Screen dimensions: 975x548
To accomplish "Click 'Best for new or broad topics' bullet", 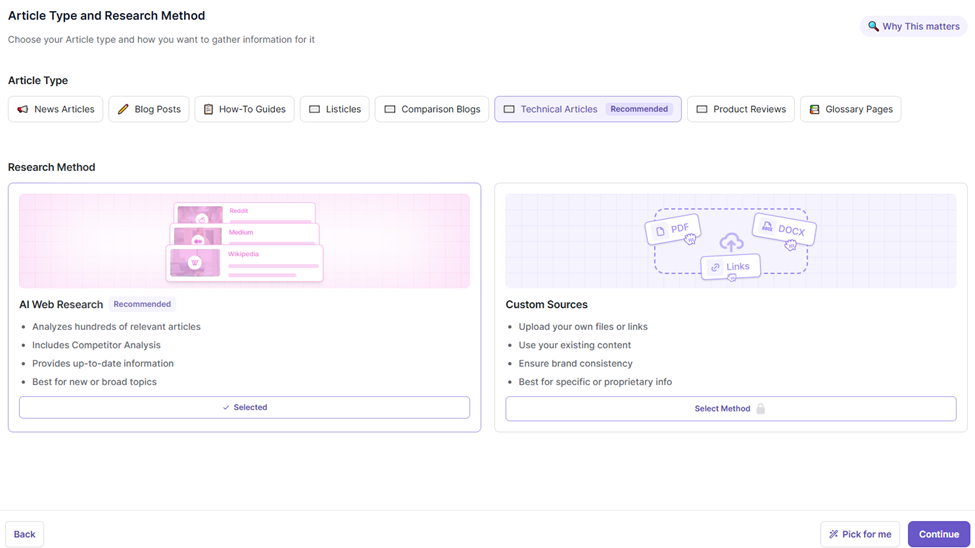I will (x=95, y=382).
